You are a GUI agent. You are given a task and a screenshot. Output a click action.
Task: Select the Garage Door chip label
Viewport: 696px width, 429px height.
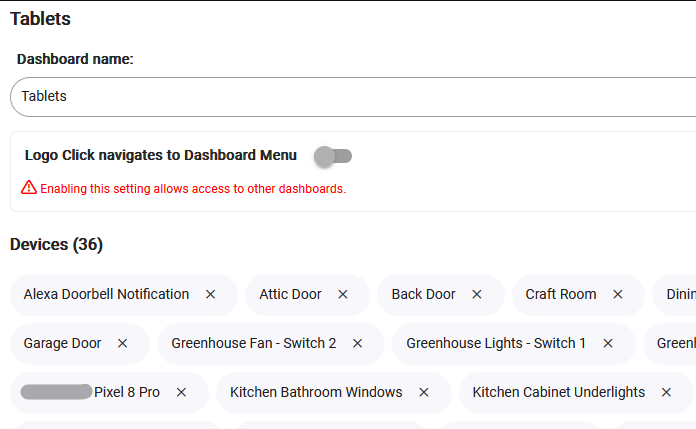(x=62, y=344)
